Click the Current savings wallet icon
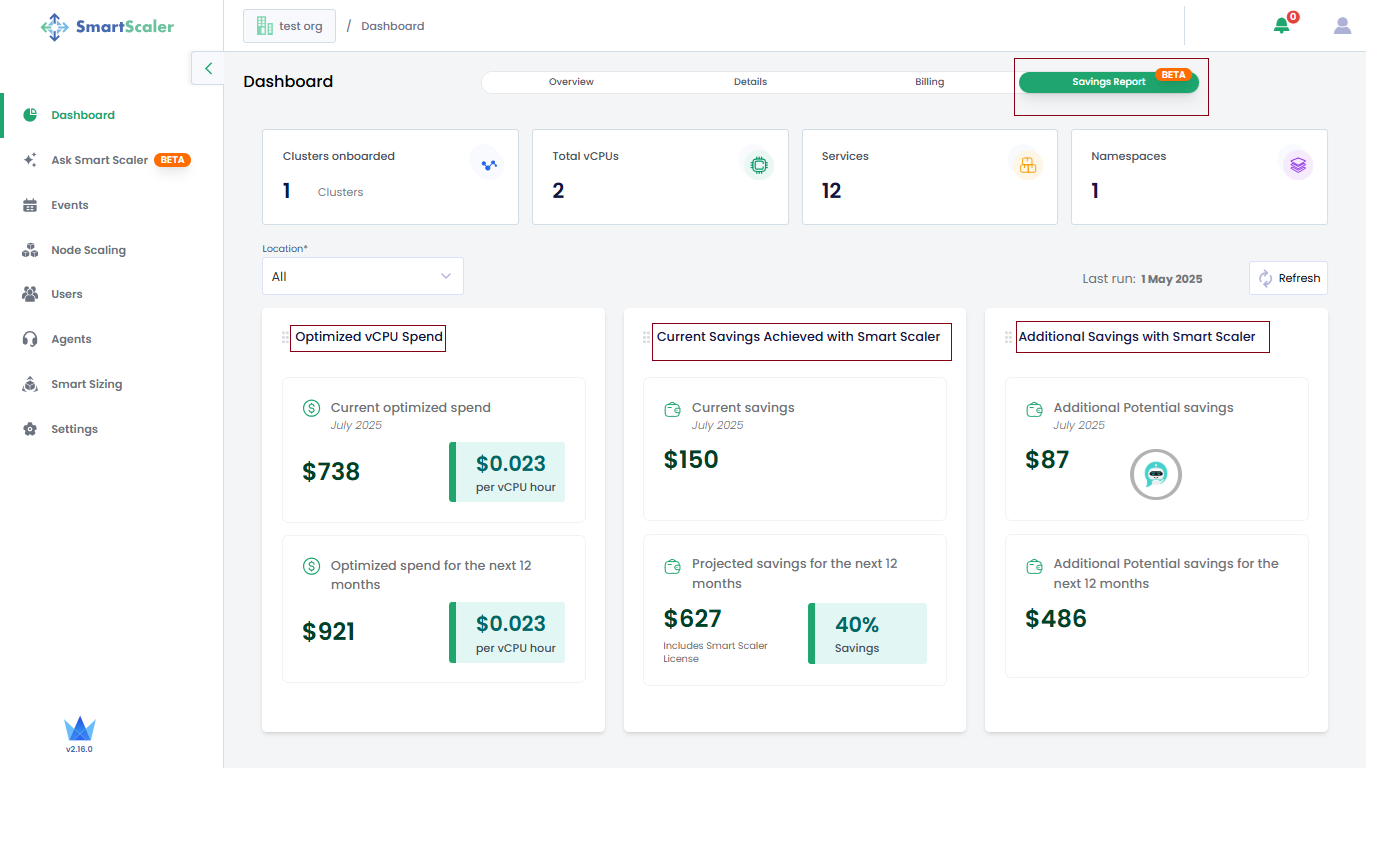This screenshot has height=854, width=1381. point(673,409)
